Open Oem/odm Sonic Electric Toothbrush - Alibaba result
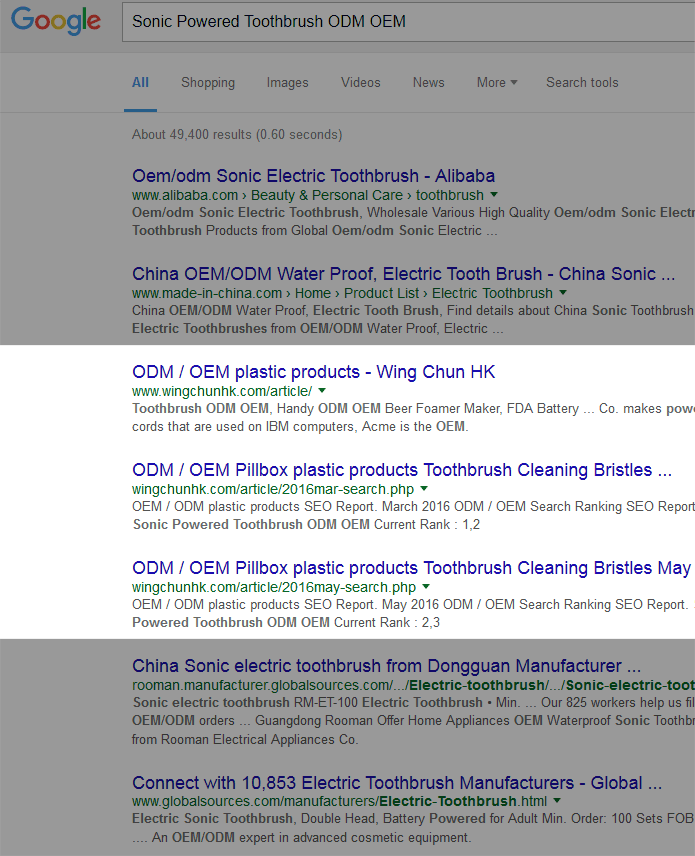The image size is (695, 856). tap(313, 176)
